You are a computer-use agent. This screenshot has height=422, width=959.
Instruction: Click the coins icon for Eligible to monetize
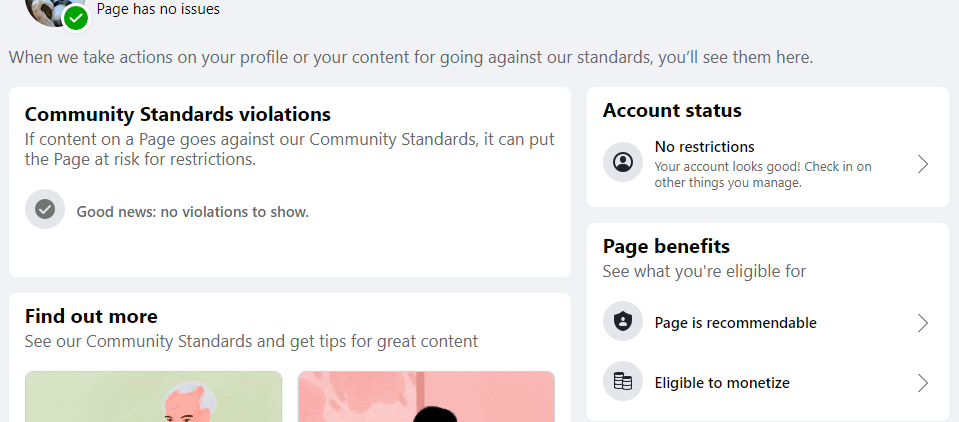coord(623,381)
